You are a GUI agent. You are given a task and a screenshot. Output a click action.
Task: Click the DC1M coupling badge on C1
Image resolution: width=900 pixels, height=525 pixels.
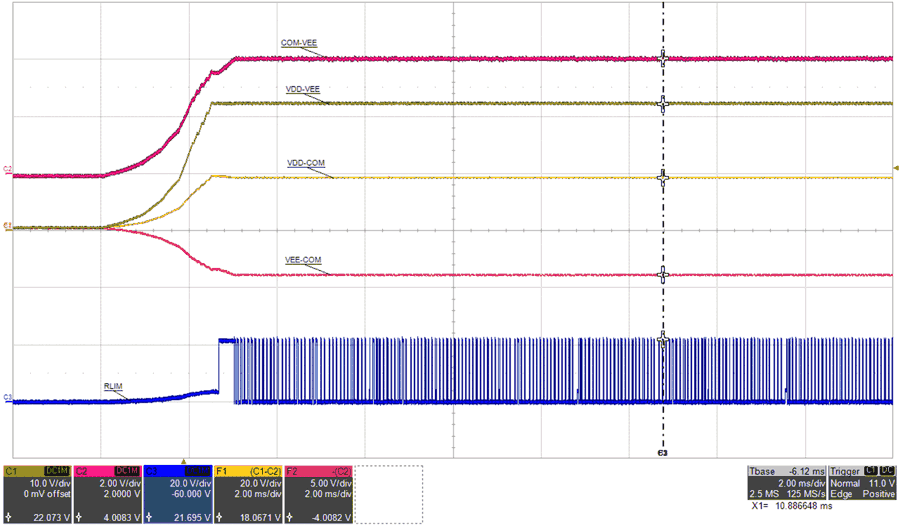coord(57,471)
